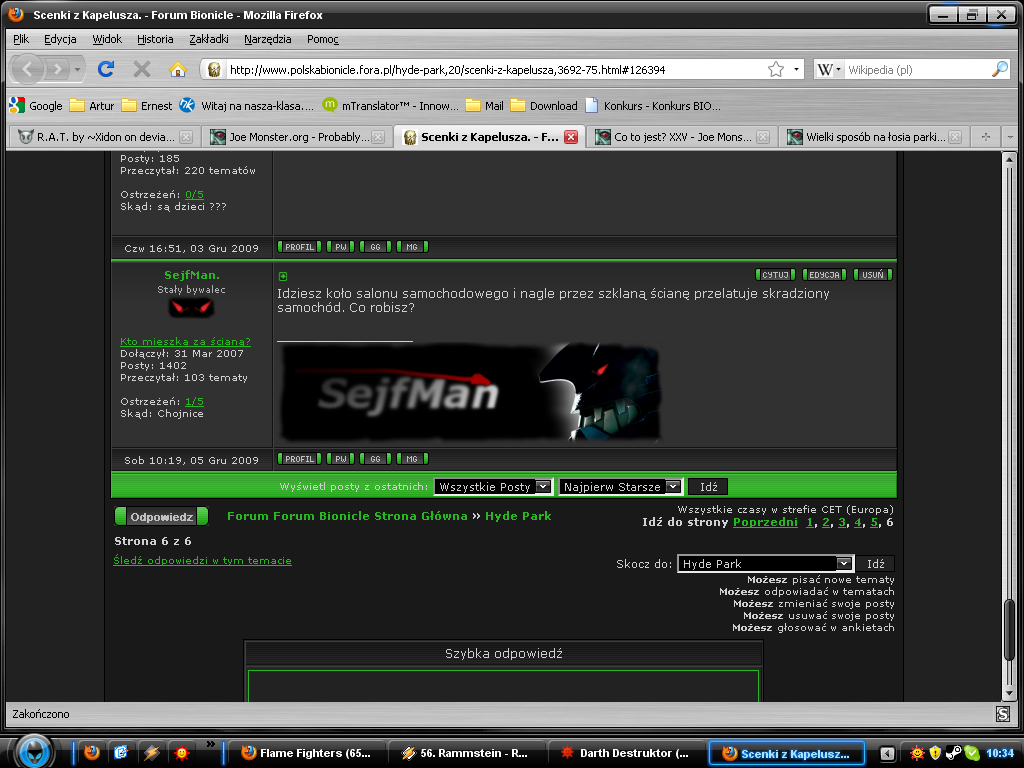Click the search magnifier icon
The width and height of the screenshot is (1024, 768).
1000,69
